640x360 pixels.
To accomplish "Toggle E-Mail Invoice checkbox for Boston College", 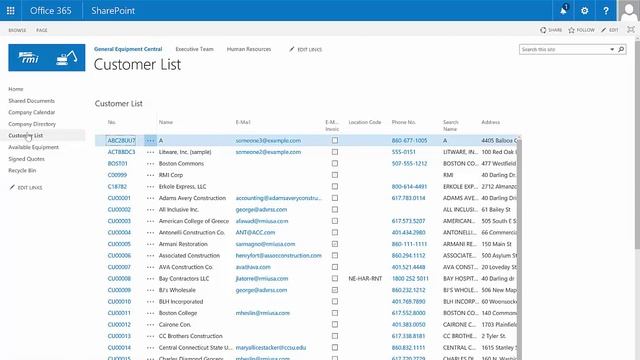I will tap(335, 313).
